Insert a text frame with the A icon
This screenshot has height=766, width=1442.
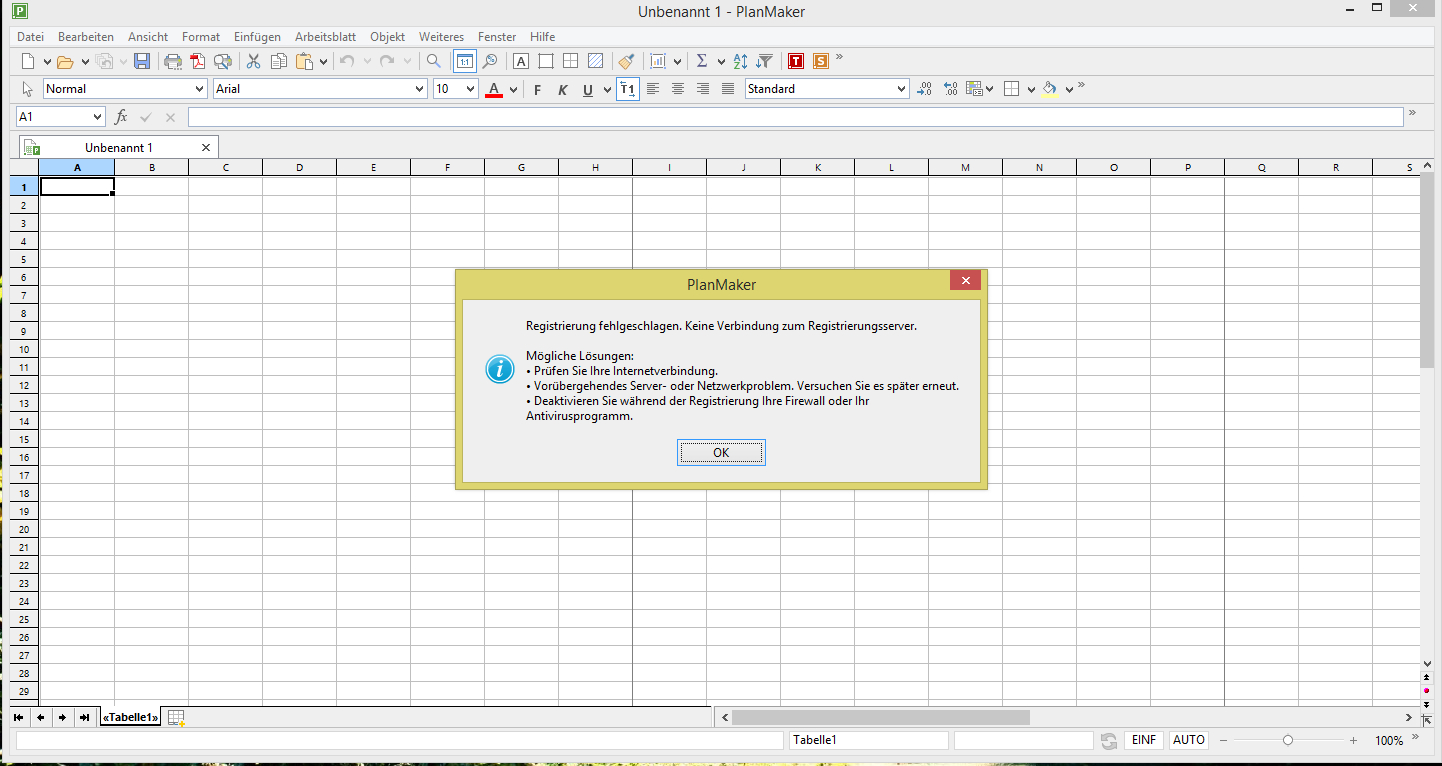point(520,62)
